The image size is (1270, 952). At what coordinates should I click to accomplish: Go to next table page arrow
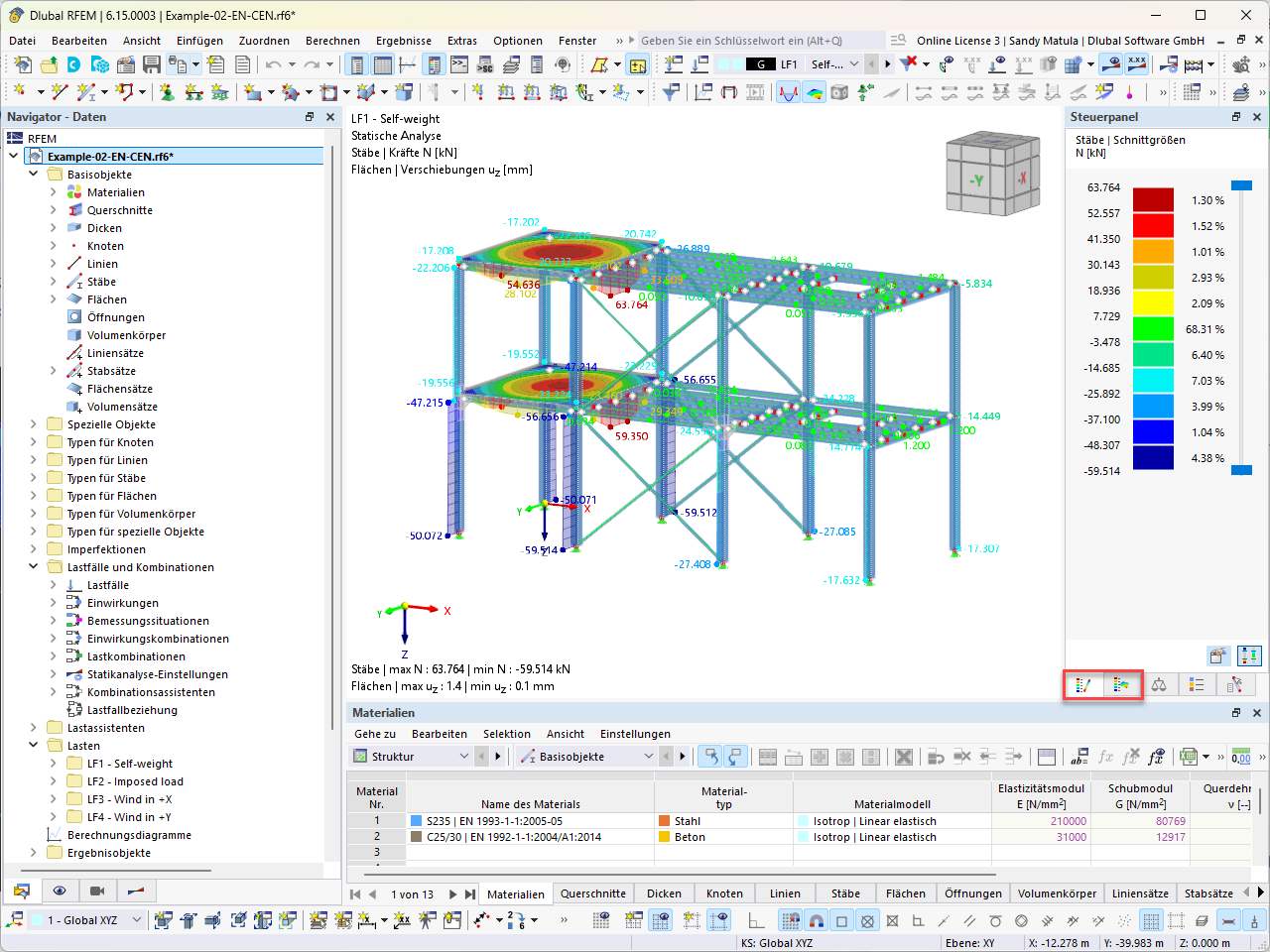click(452, 893)
